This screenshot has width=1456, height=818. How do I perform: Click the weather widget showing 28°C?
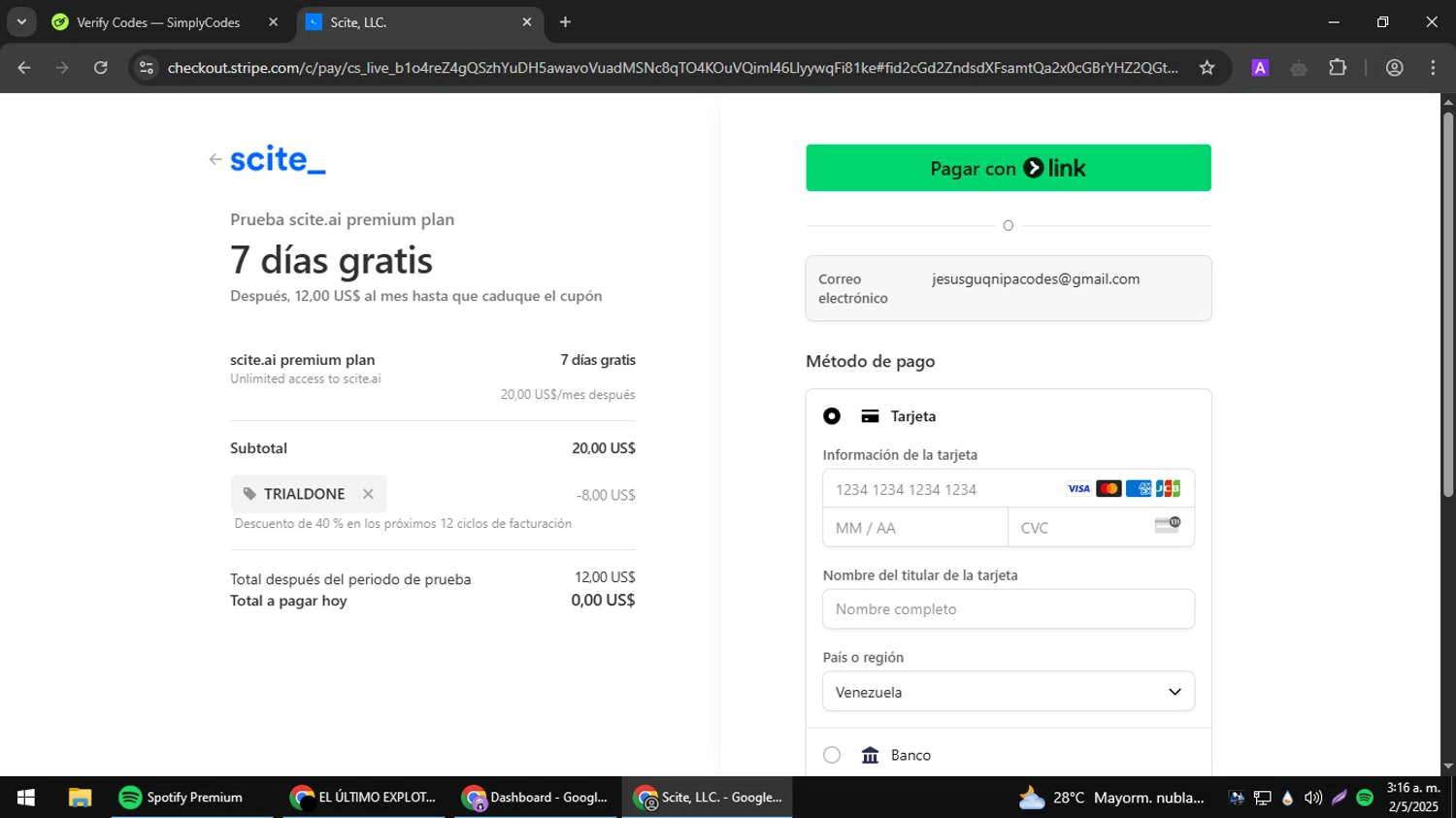(1111, 798)
